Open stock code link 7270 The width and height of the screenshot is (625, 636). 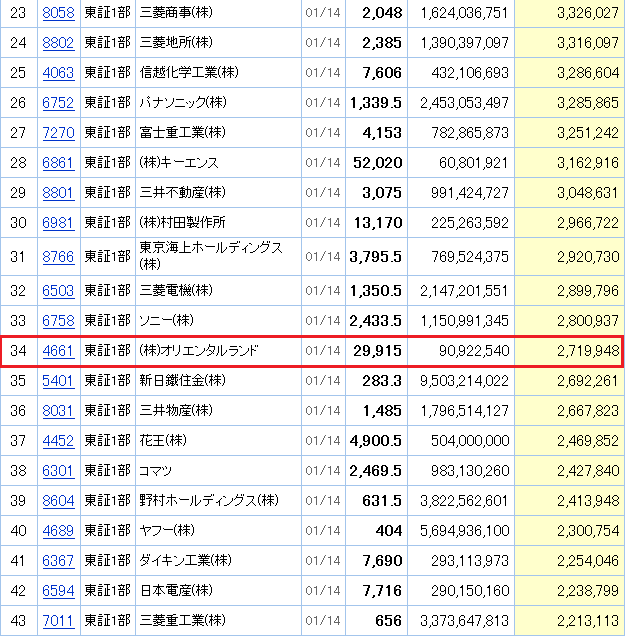pyautogui.click(x=58, y=133)
